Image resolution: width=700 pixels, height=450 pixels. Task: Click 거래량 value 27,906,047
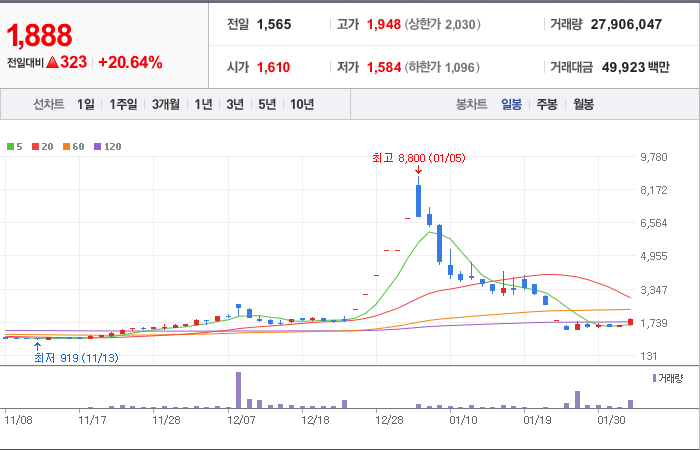coord(626,24)
